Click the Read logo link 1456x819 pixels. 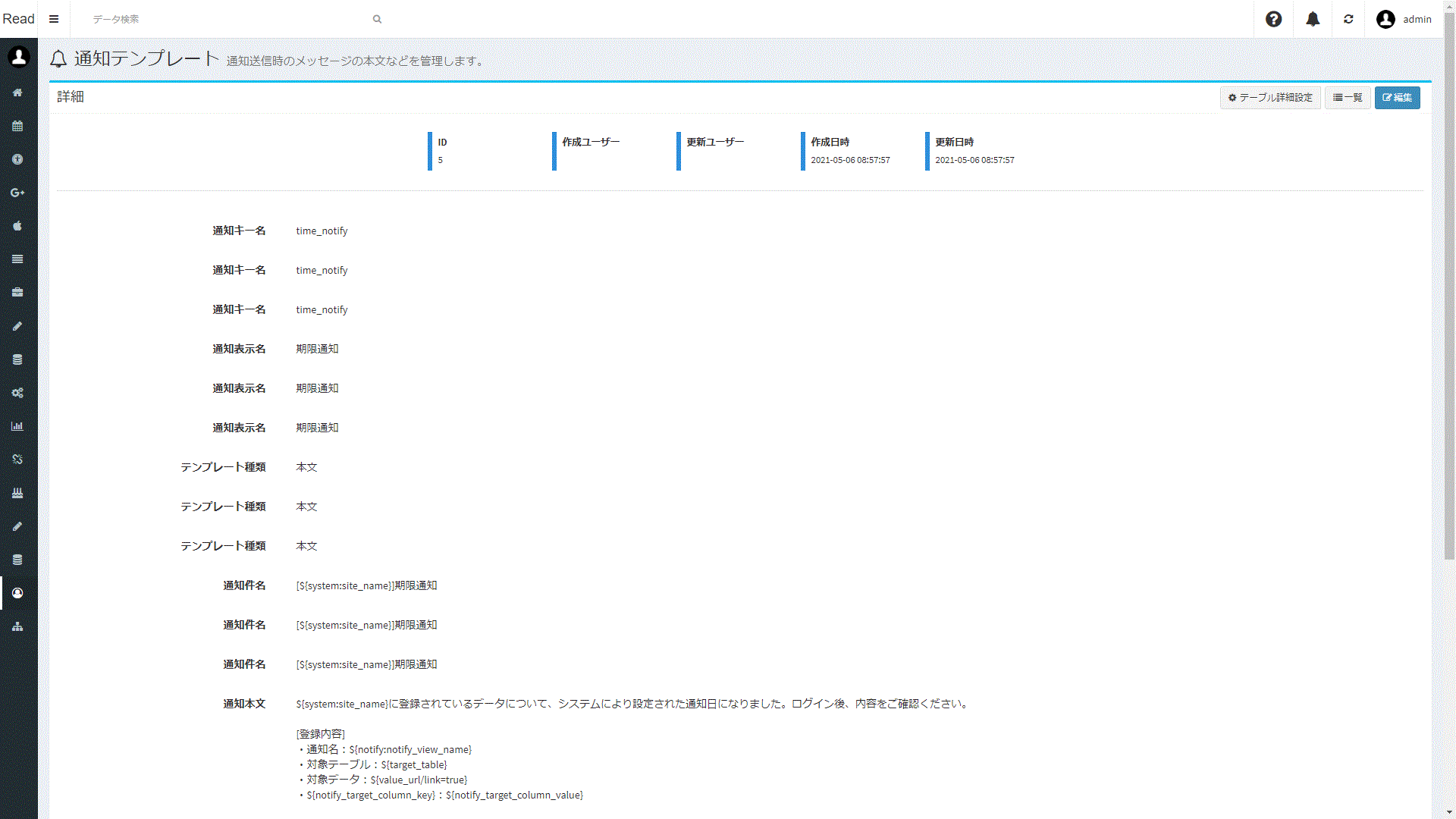pyautogui.click(x=19, y=19)
